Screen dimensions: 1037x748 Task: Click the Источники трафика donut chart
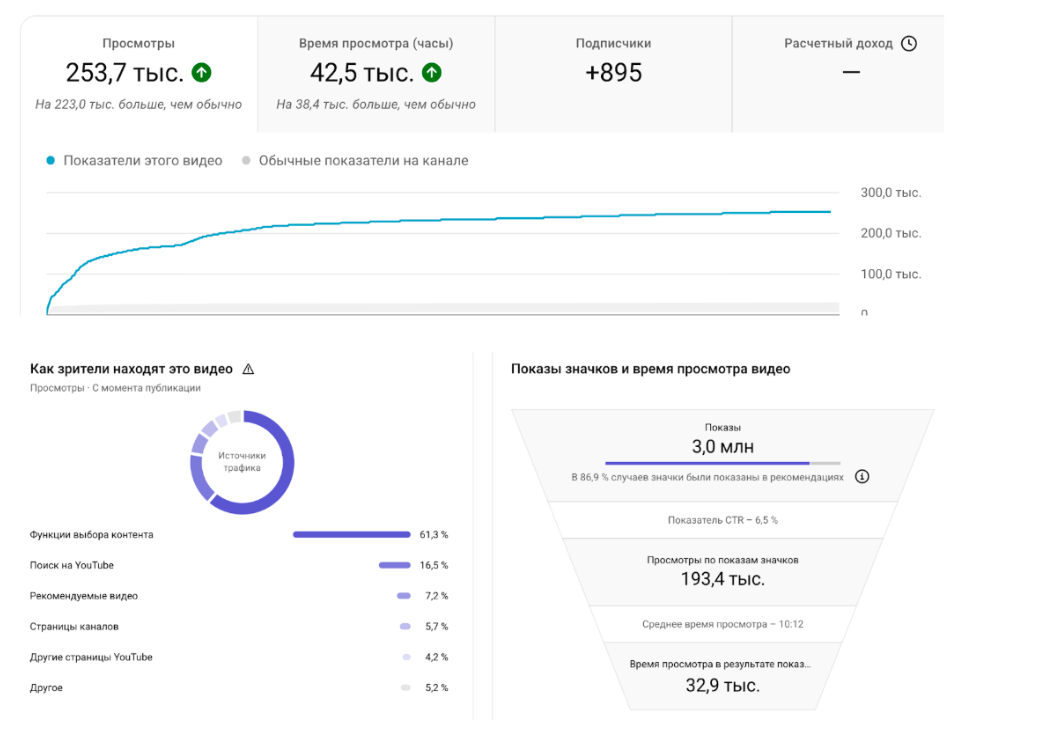pyautogui.click(x=242, y=462)
